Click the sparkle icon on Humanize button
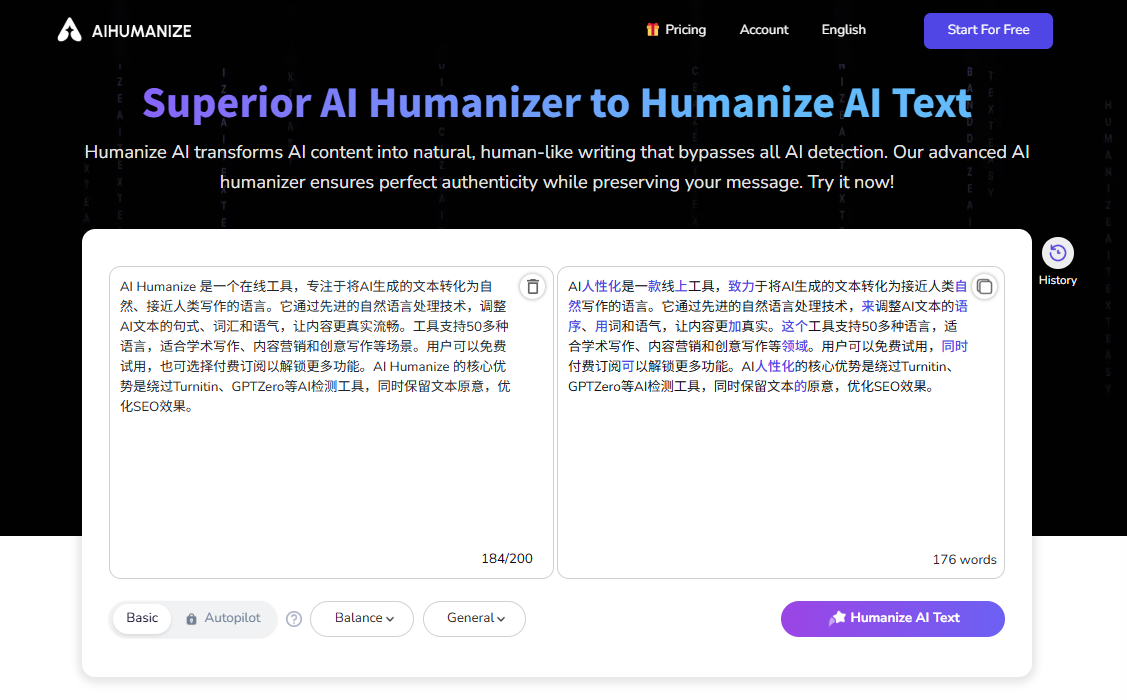1127x700 pixels. pyautogui.click(x=837, y=618)
